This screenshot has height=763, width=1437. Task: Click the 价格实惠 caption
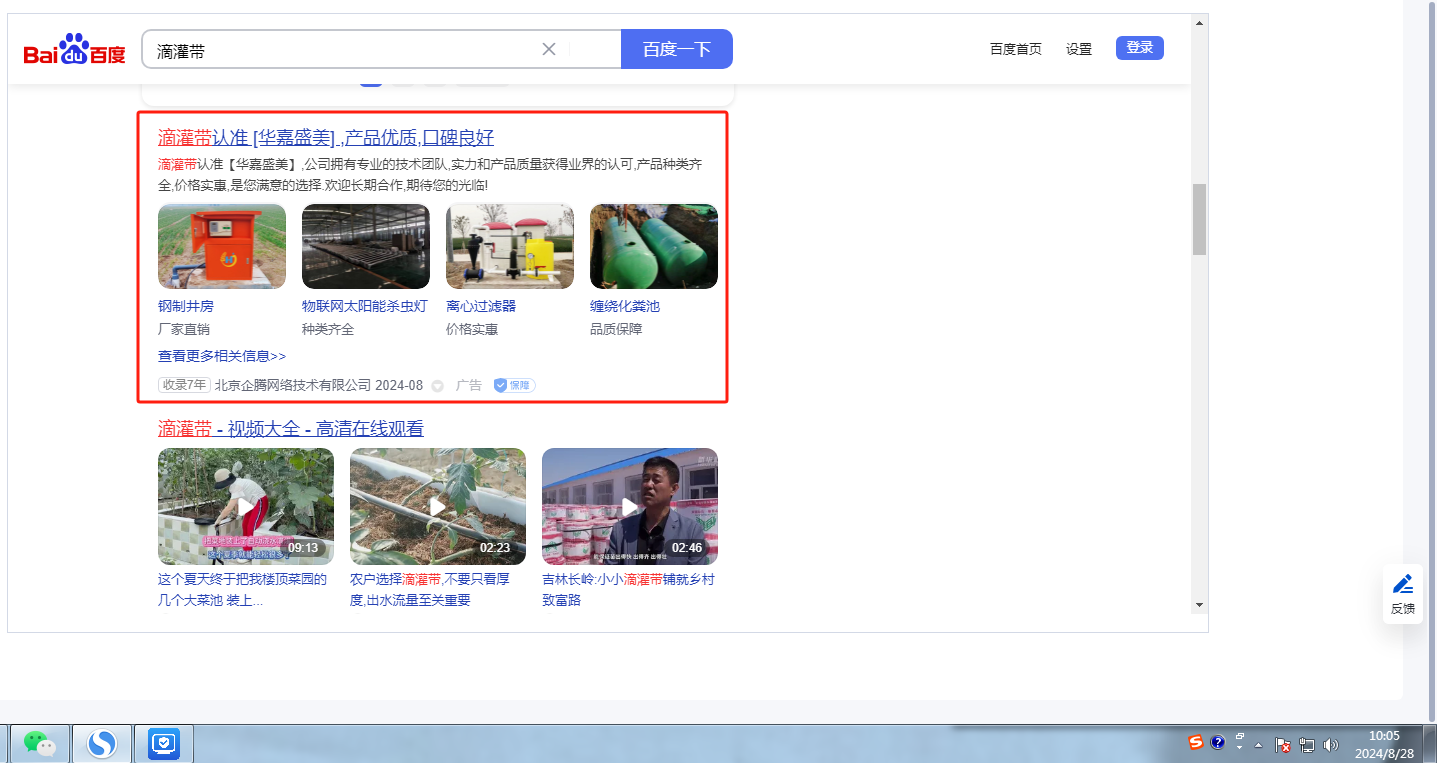[472, 329]
